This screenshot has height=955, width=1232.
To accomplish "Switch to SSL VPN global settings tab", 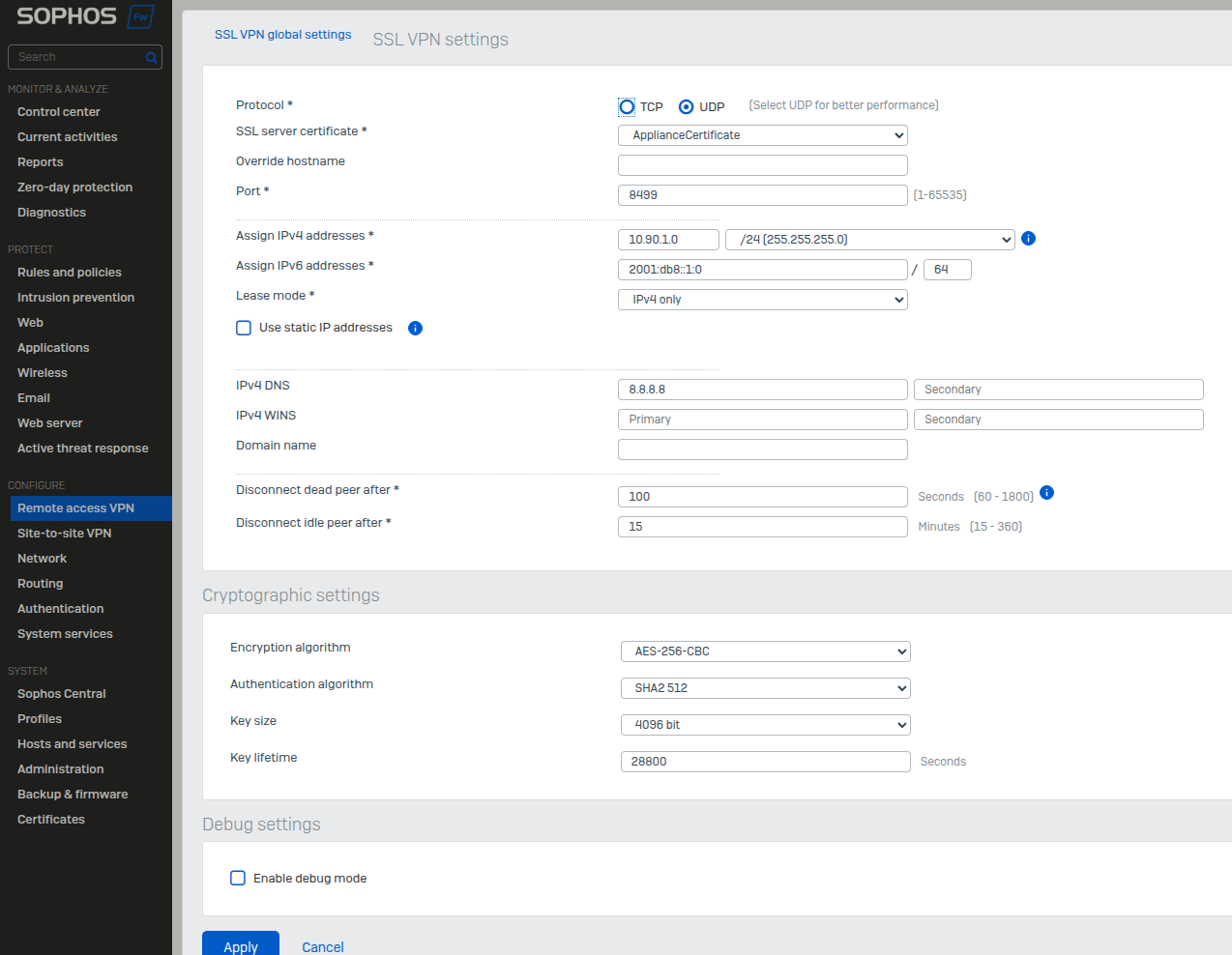I will pos(282,35).
